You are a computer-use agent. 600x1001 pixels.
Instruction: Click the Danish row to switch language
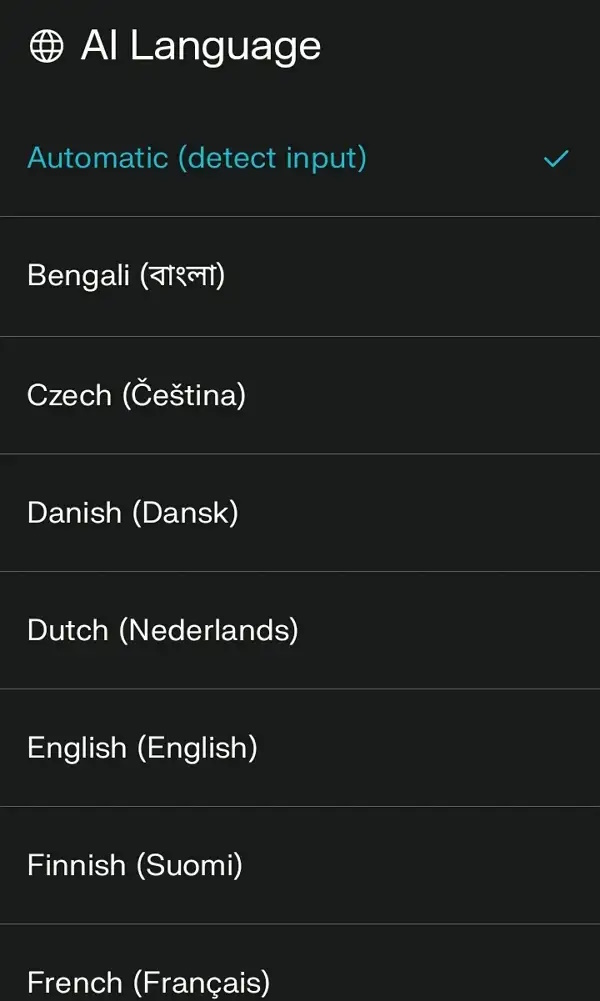pos(131,512)
